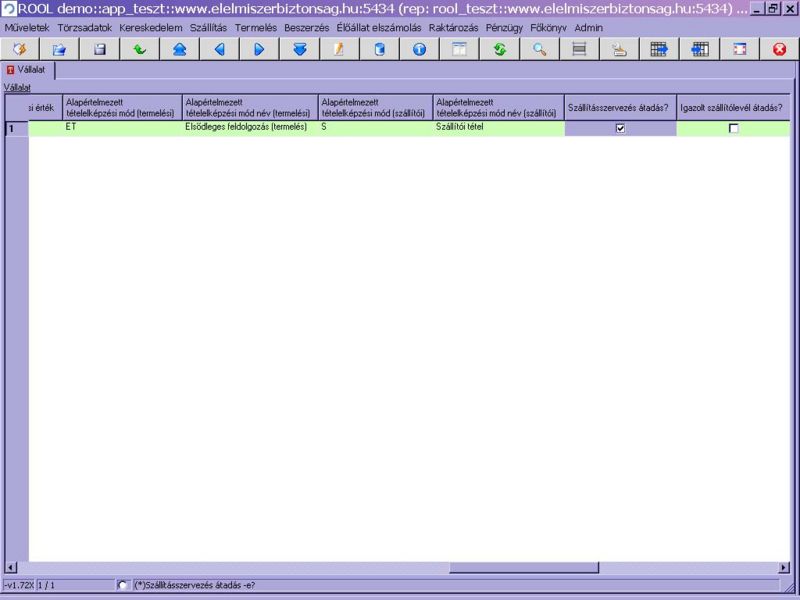
Task: Click the floppy disk save icon
Action: 99,49
